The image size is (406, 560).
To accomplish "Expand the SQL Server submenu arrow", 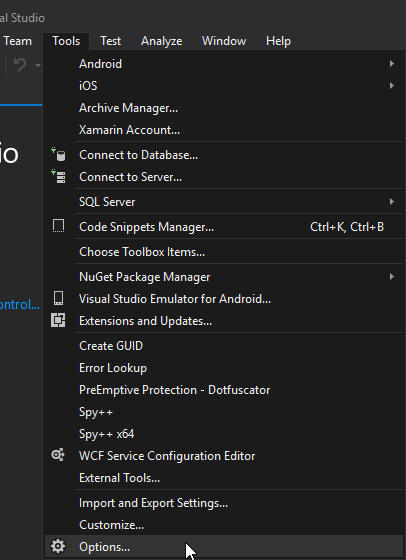I will 392,201.
